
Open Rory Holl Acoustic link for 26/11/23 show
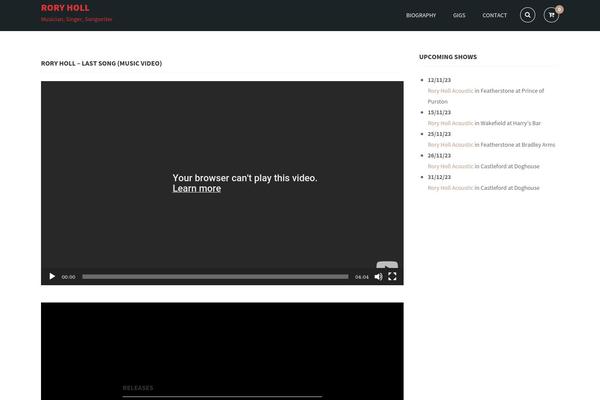(450, 166)
